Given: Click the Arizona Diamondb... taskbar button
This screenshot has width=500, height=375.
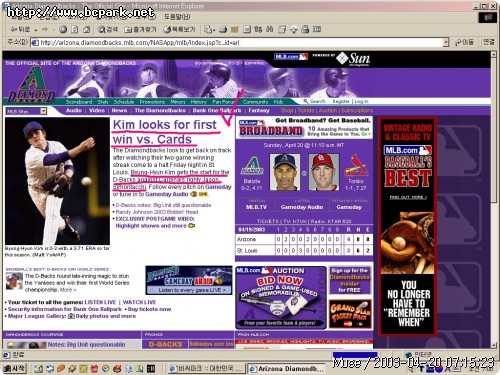Looking at the screenshot, I should pos(287,369).
